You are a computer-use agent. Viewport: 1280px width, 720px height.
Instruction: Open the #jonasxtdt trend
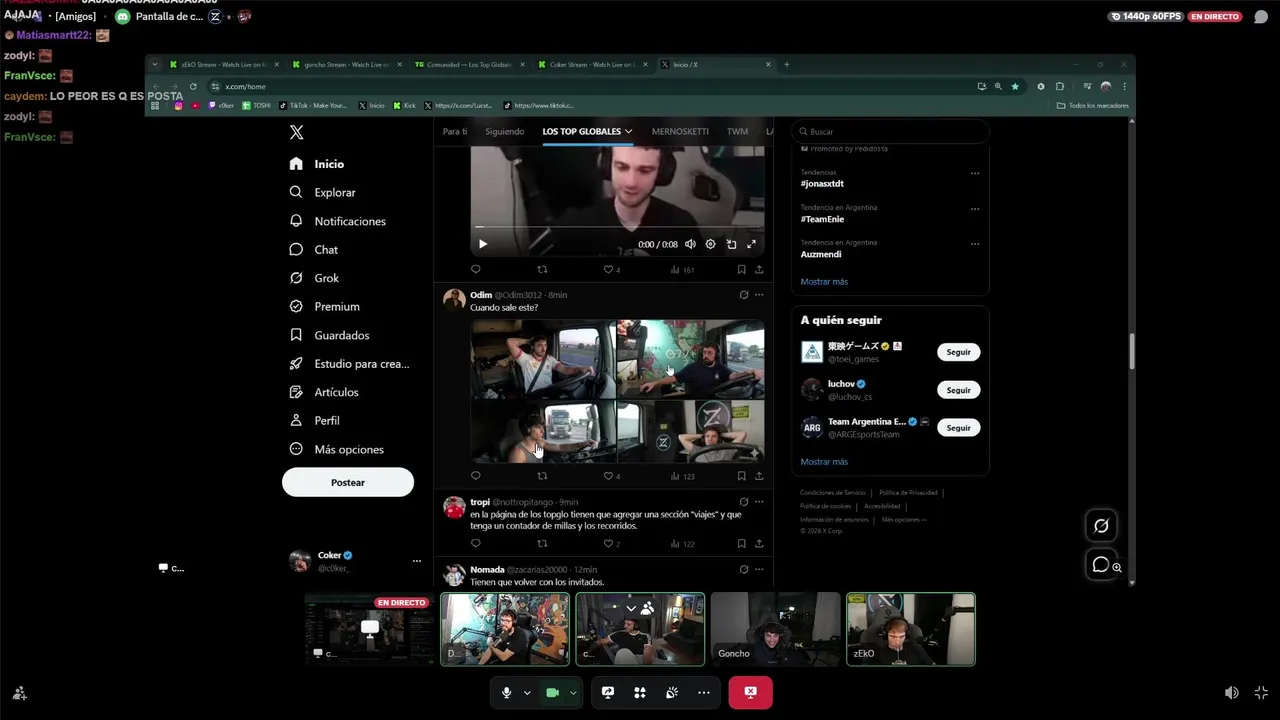click(x=822, y=184)
